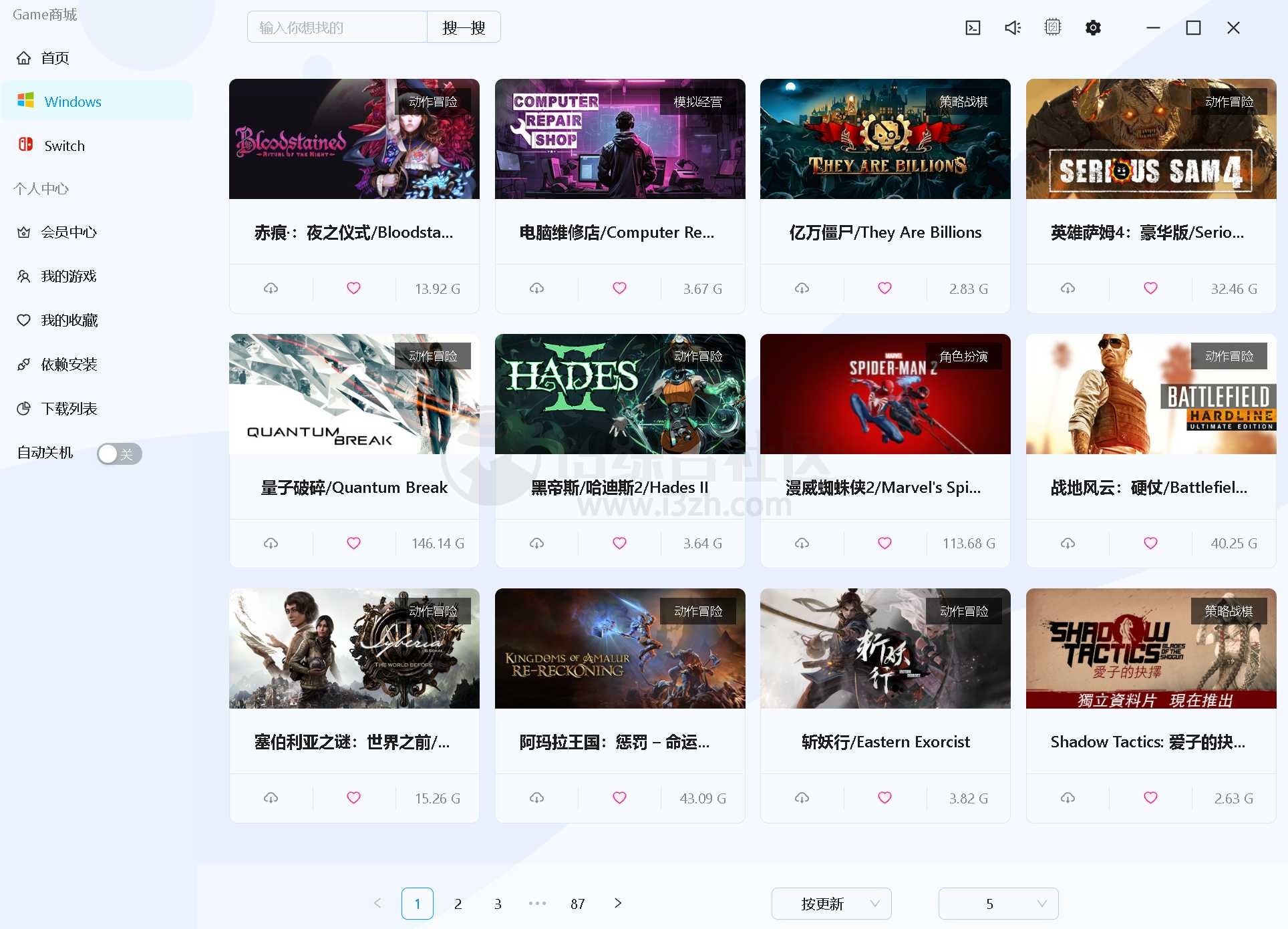
Task: Open Hades II cover thumbnail
Action: tap(620, 394)
